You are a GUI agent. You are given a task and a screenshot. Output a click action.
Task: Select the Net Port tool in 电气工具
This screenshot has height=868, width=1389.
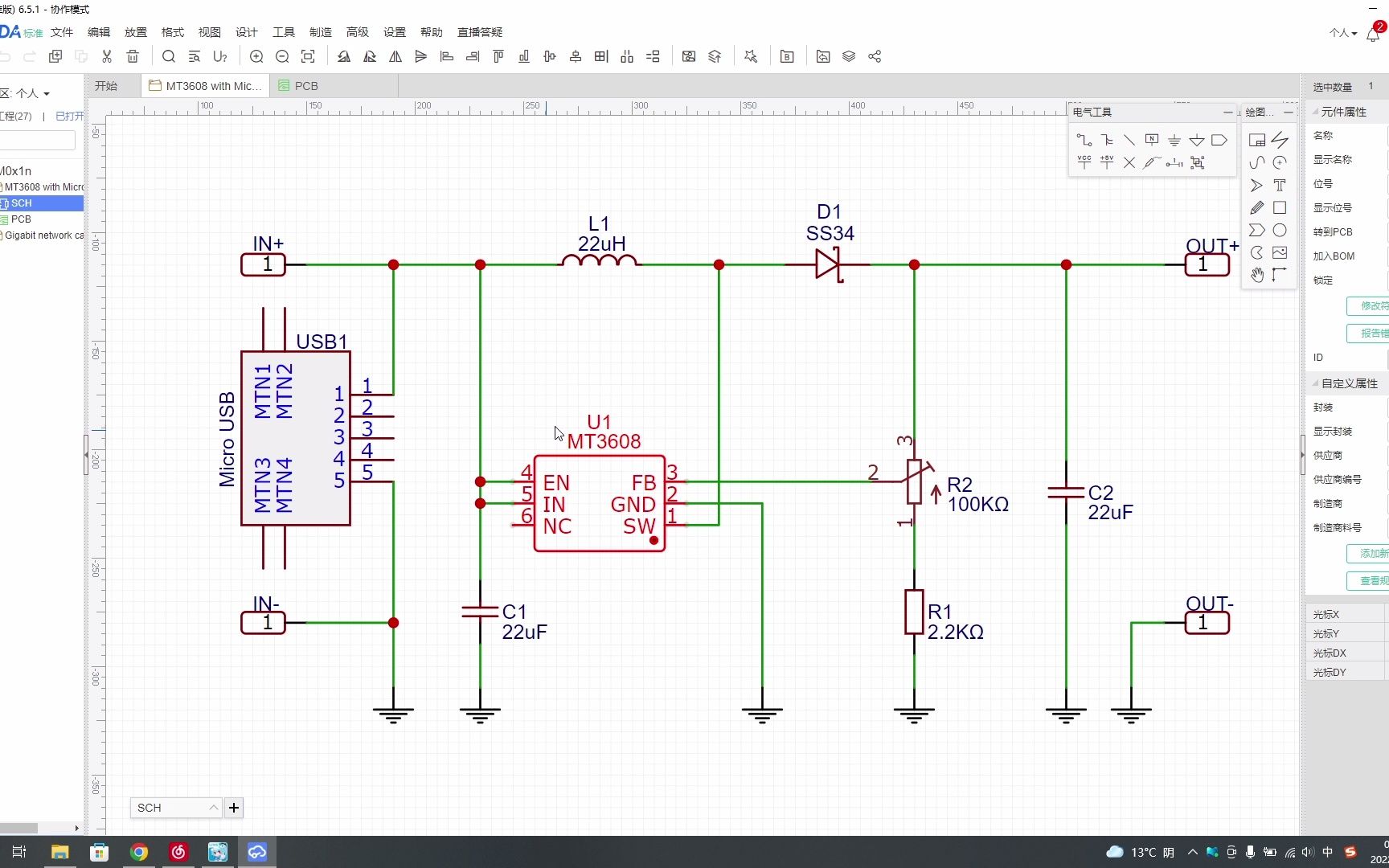pyautogui.click(x=1219, y=140)
